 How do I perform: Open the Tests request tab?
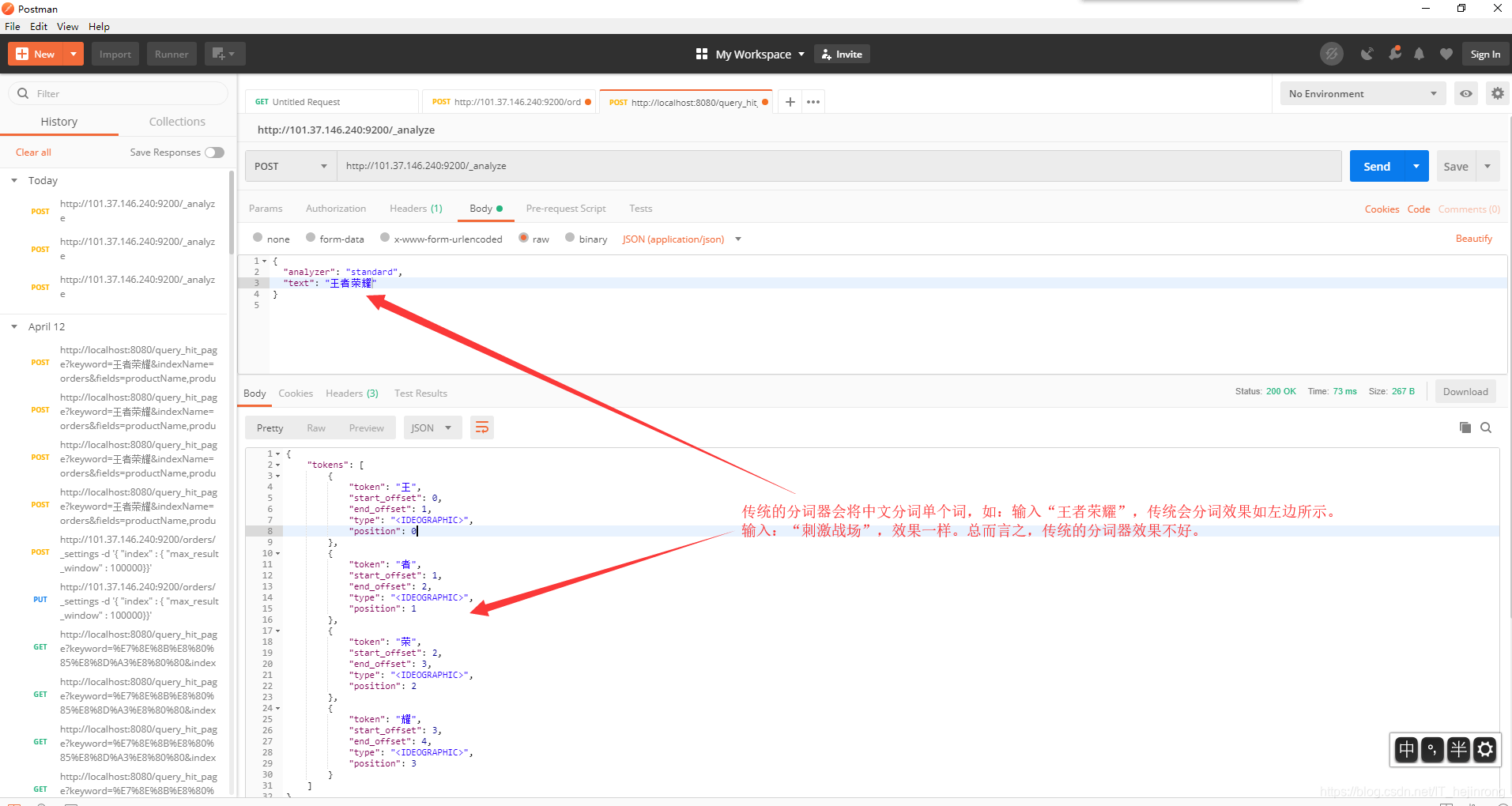641,209
